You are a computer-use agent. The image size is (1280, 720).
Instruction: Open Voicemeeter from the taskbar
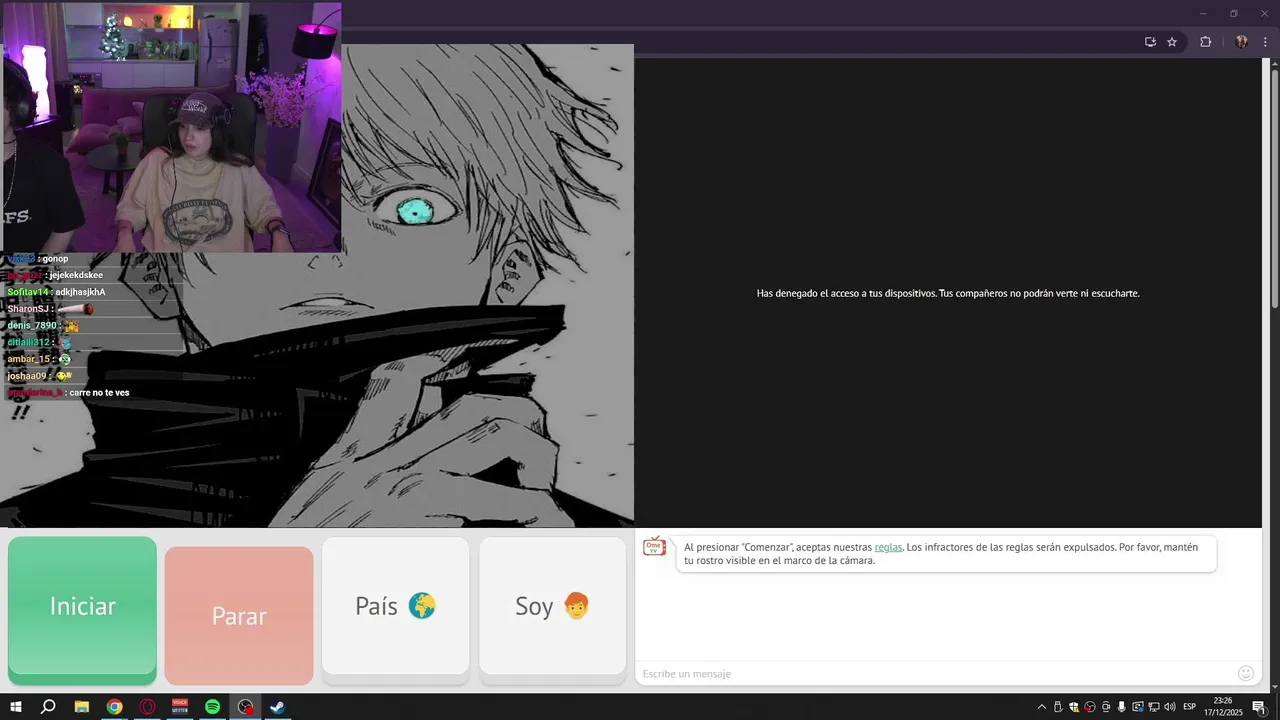[180, 707]
